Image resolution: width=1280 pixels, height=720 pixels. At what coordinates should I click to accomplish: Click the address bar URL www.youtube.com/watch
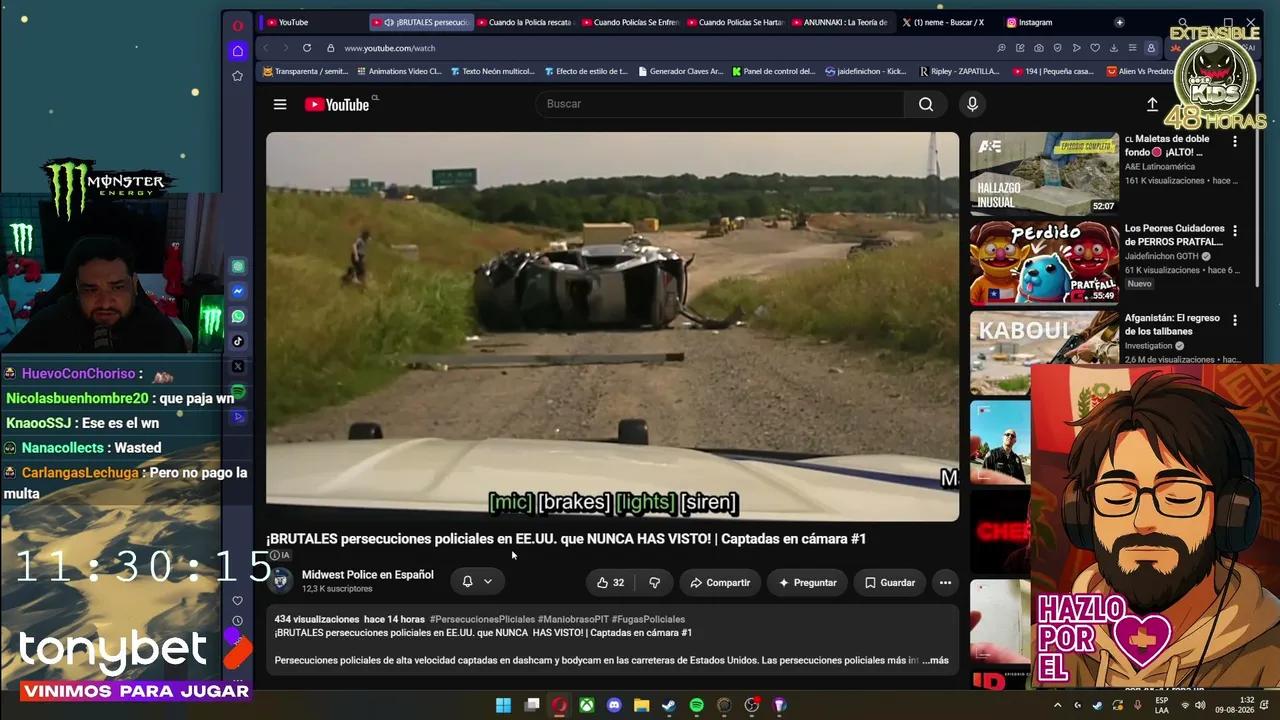tap(389, 48)
